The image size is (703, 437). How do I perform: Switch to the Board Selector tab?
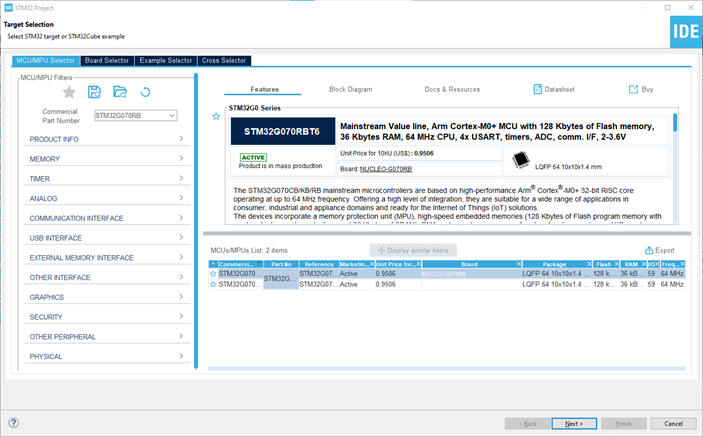(107, 61)
